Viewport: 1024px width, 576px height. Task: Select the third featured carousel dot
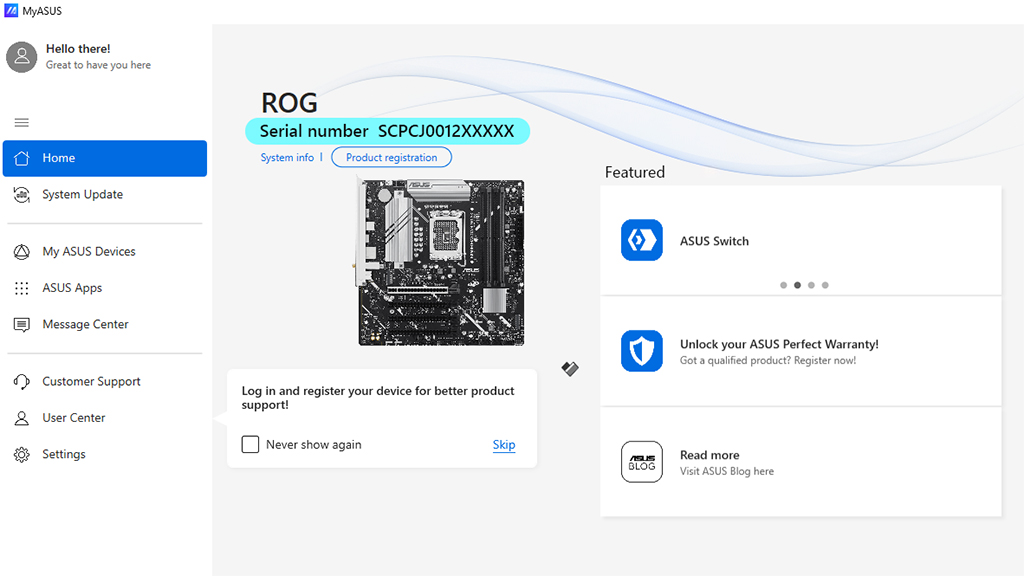811,285
